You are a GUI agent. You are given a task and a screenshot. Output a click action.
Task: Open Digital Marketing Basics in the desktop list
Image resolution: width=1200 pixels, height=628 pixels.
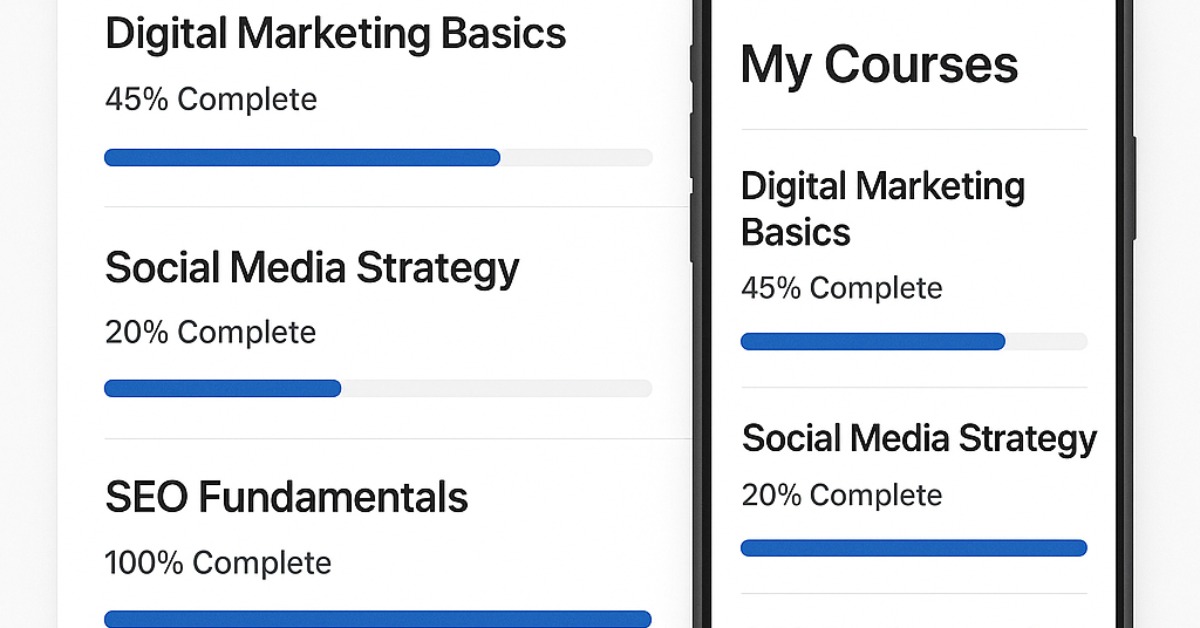click(335, 34)
